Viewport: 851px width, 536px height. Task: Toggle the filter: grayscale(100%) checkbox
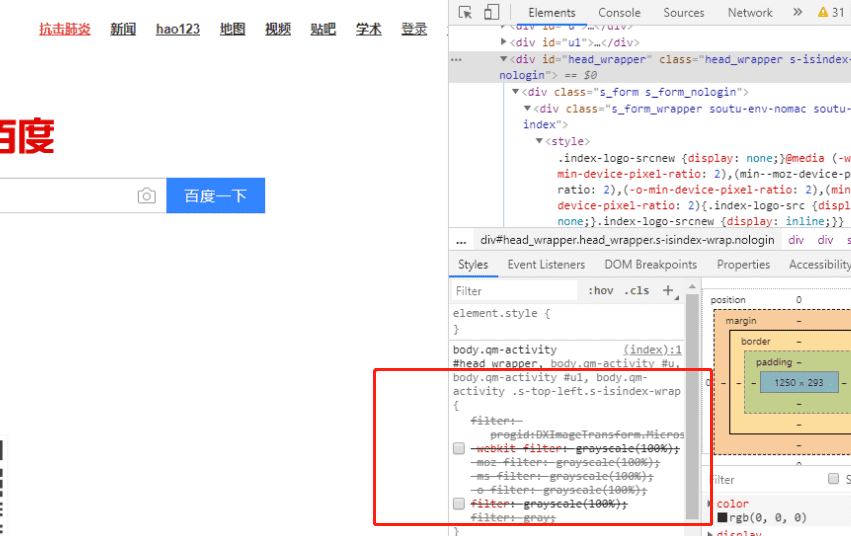pos(459,503)
